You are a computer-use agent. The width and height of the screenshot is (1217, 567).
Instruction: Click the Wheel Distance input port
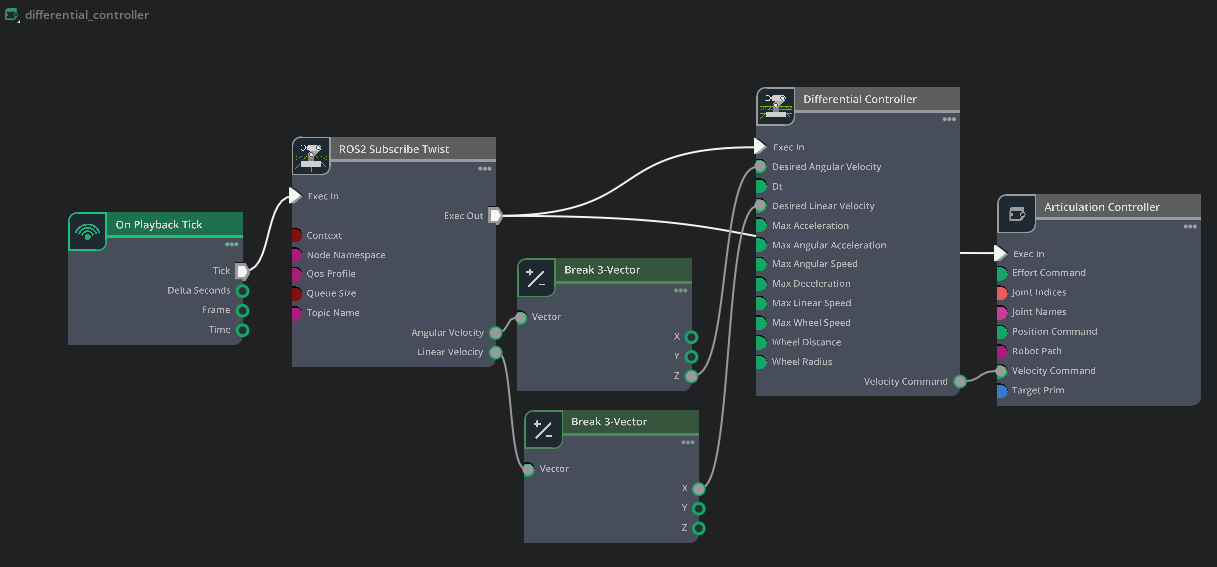[761, 342]
